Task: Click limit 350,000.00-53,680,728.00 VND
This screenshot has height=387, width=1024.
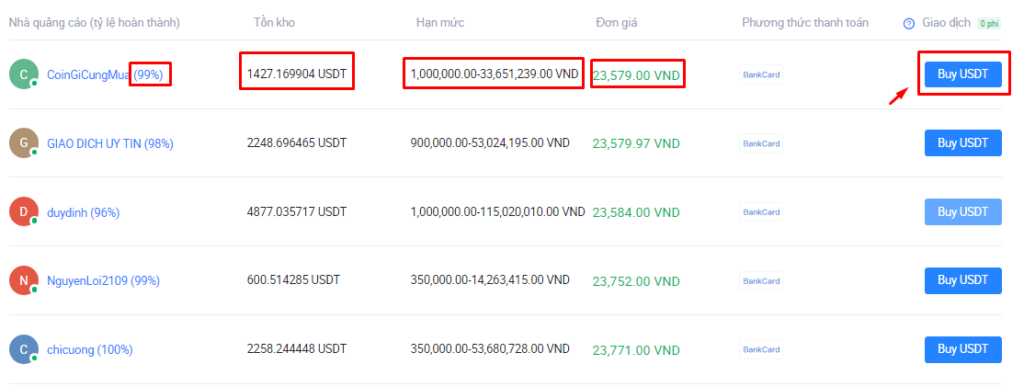Action: [490, 349]
